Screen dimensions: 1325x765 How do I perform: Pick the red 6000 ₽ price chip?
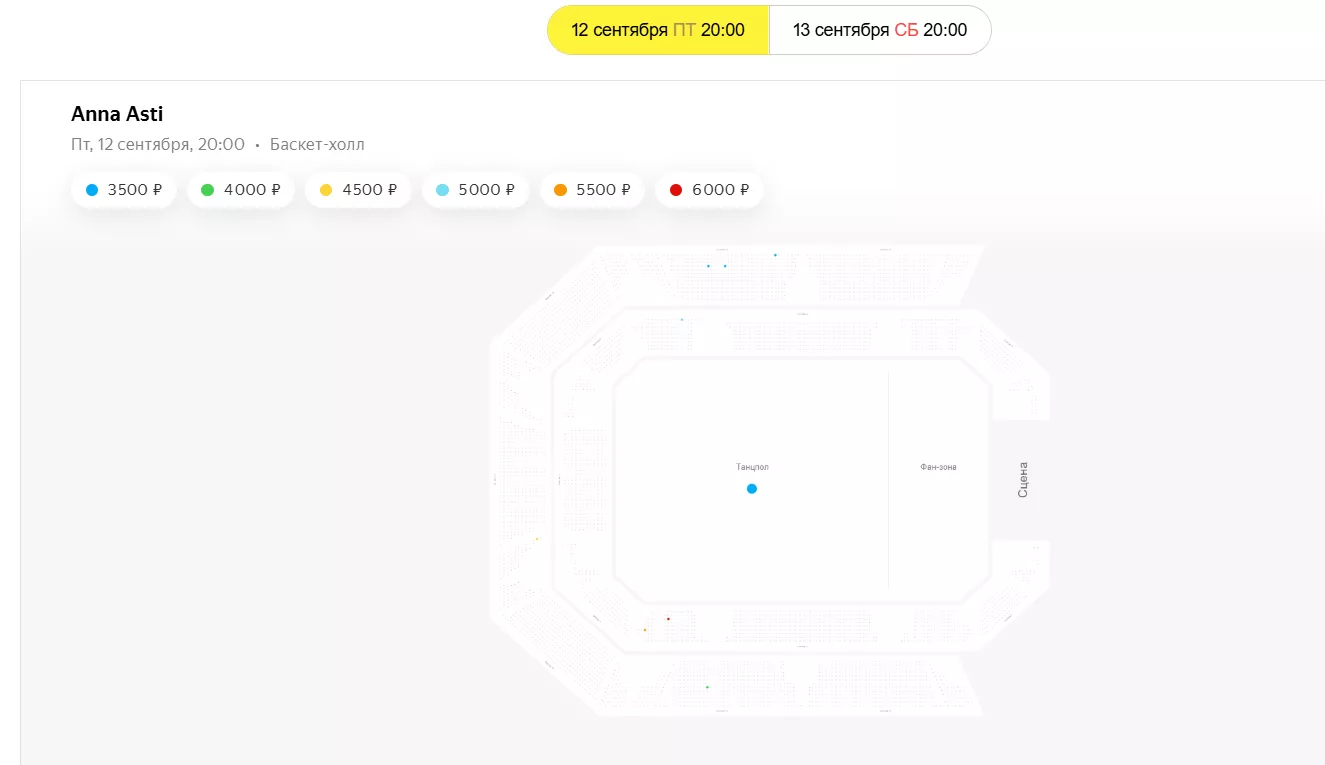click(709, 190)
